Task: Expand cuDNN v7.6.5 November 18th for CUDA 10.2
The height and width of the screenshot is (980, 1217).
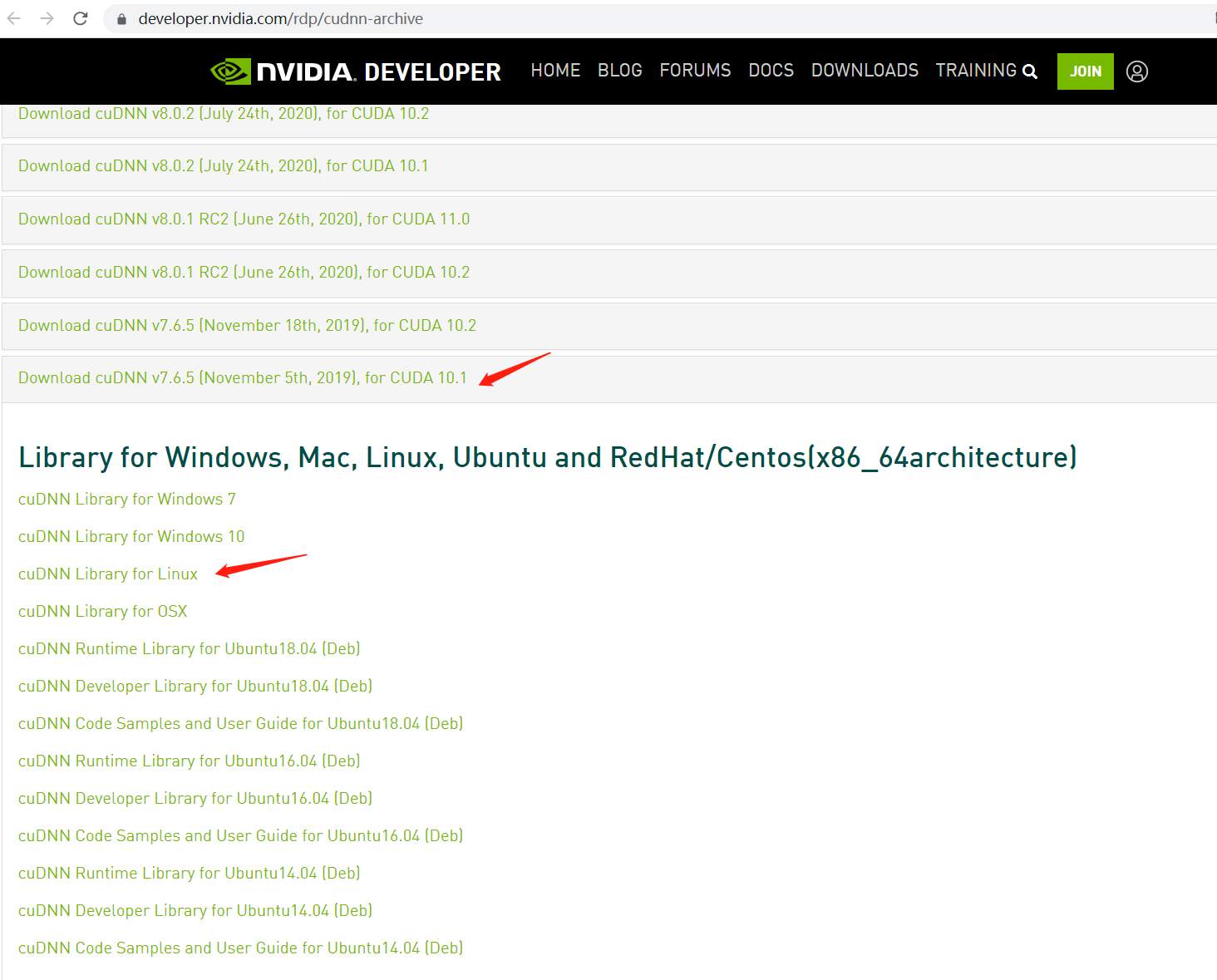Action: click(247, 326)
